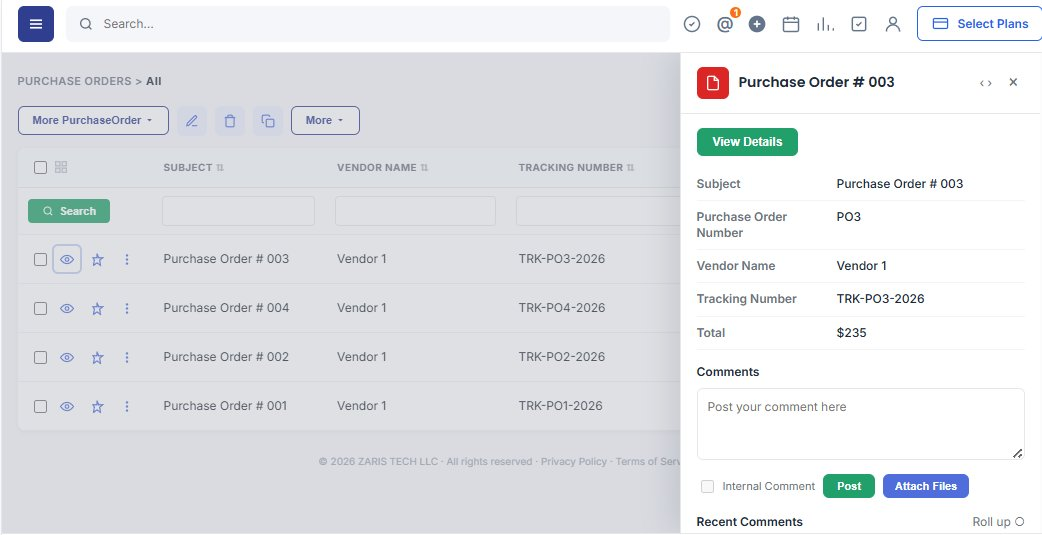Click the View Details button
The height and width of the screenshot is (535, 1042).
pos(747,142)
